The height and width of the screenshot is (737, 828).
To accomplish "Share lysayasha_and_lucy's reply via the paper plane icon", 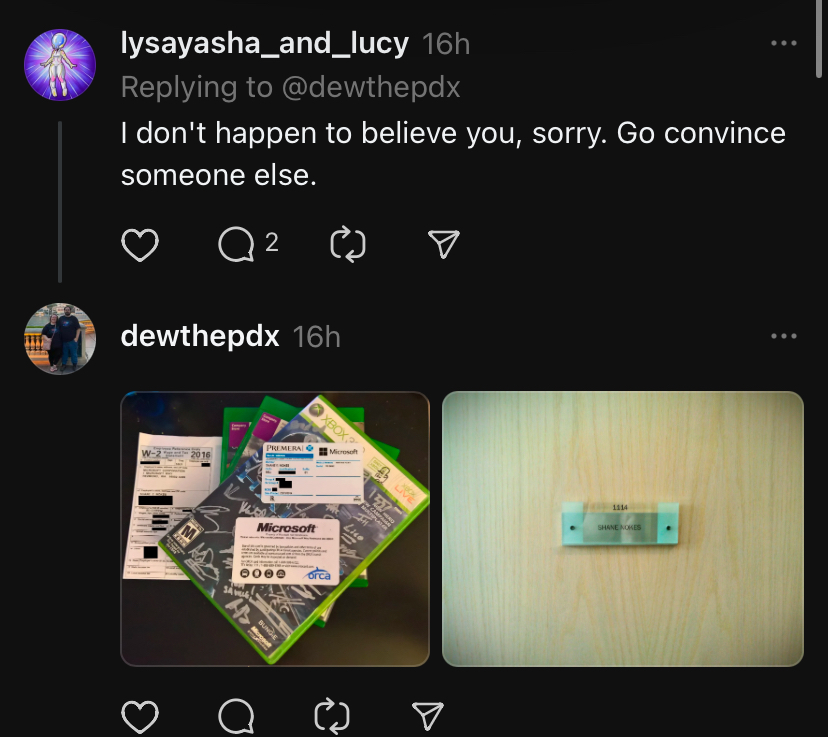I will pos(444,244).
